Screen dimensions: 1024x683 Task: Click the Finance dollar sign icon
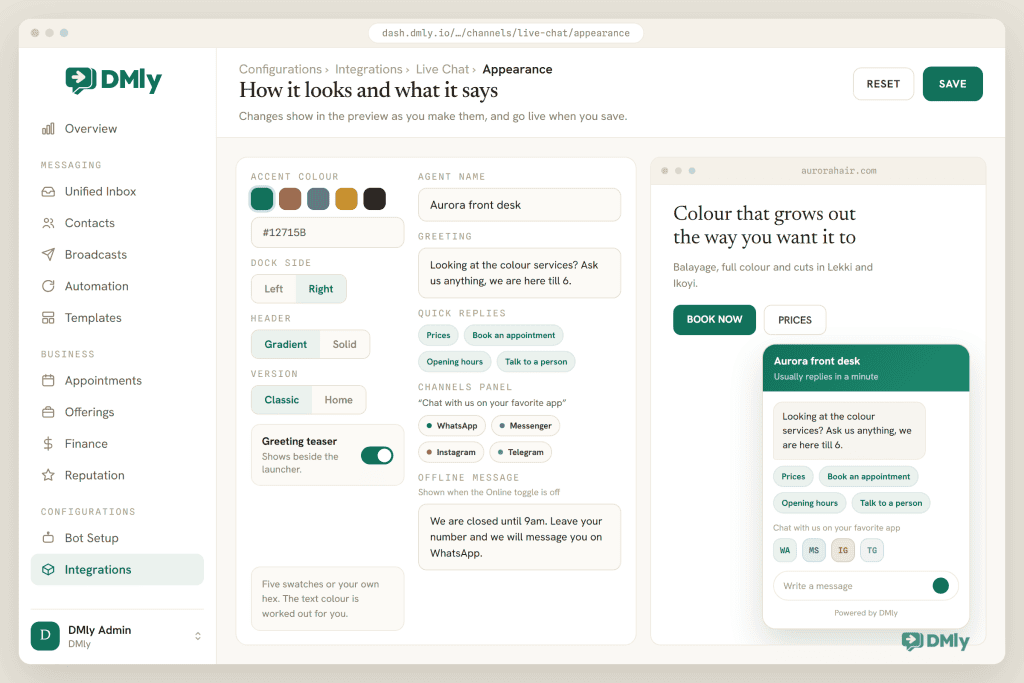(x=48, y=443)
